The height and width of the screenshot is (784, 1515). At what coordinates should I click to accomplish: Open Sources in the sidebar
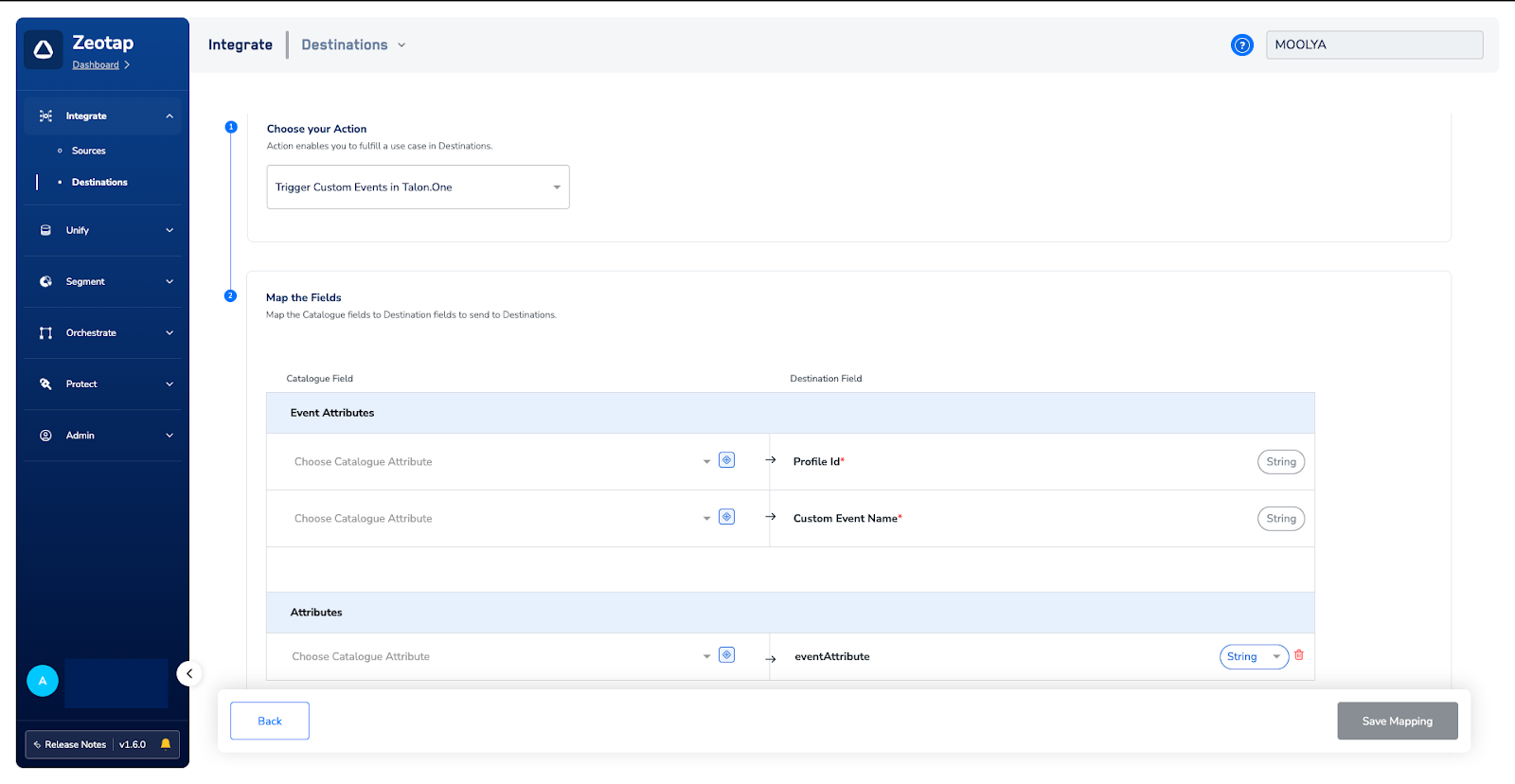point(89,151)
